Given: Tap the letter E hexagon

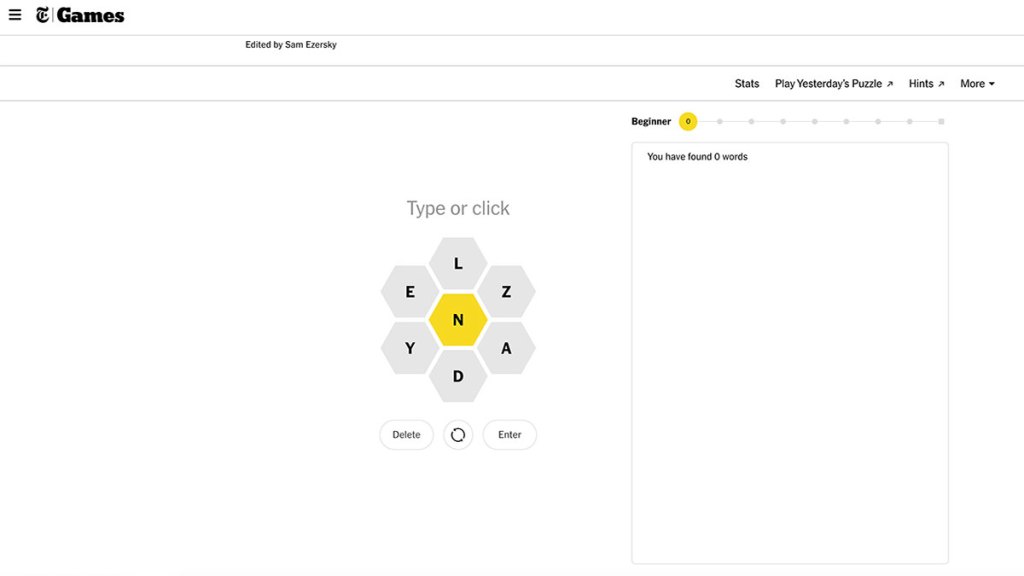Looking at the screenshot, I should point(410,292).
